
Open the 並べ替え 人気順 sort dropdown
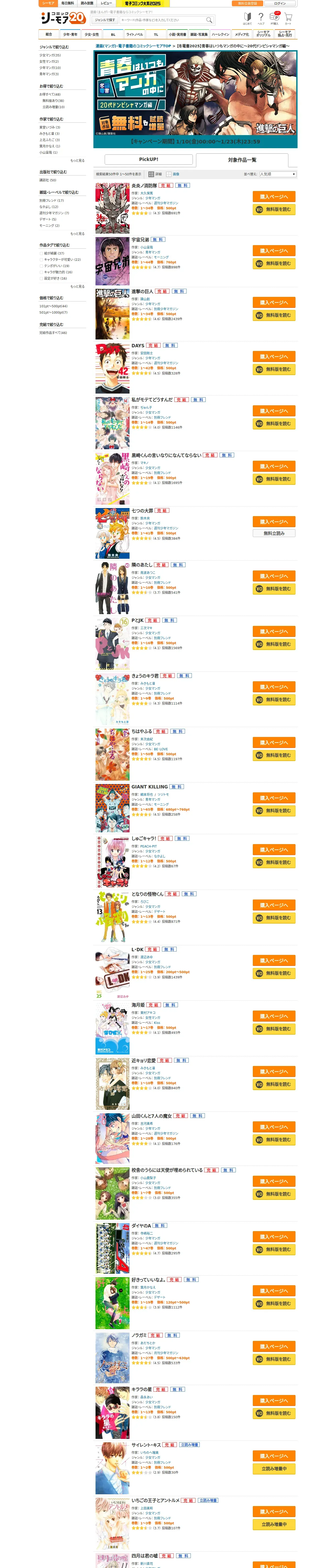[x=278, y=174]
